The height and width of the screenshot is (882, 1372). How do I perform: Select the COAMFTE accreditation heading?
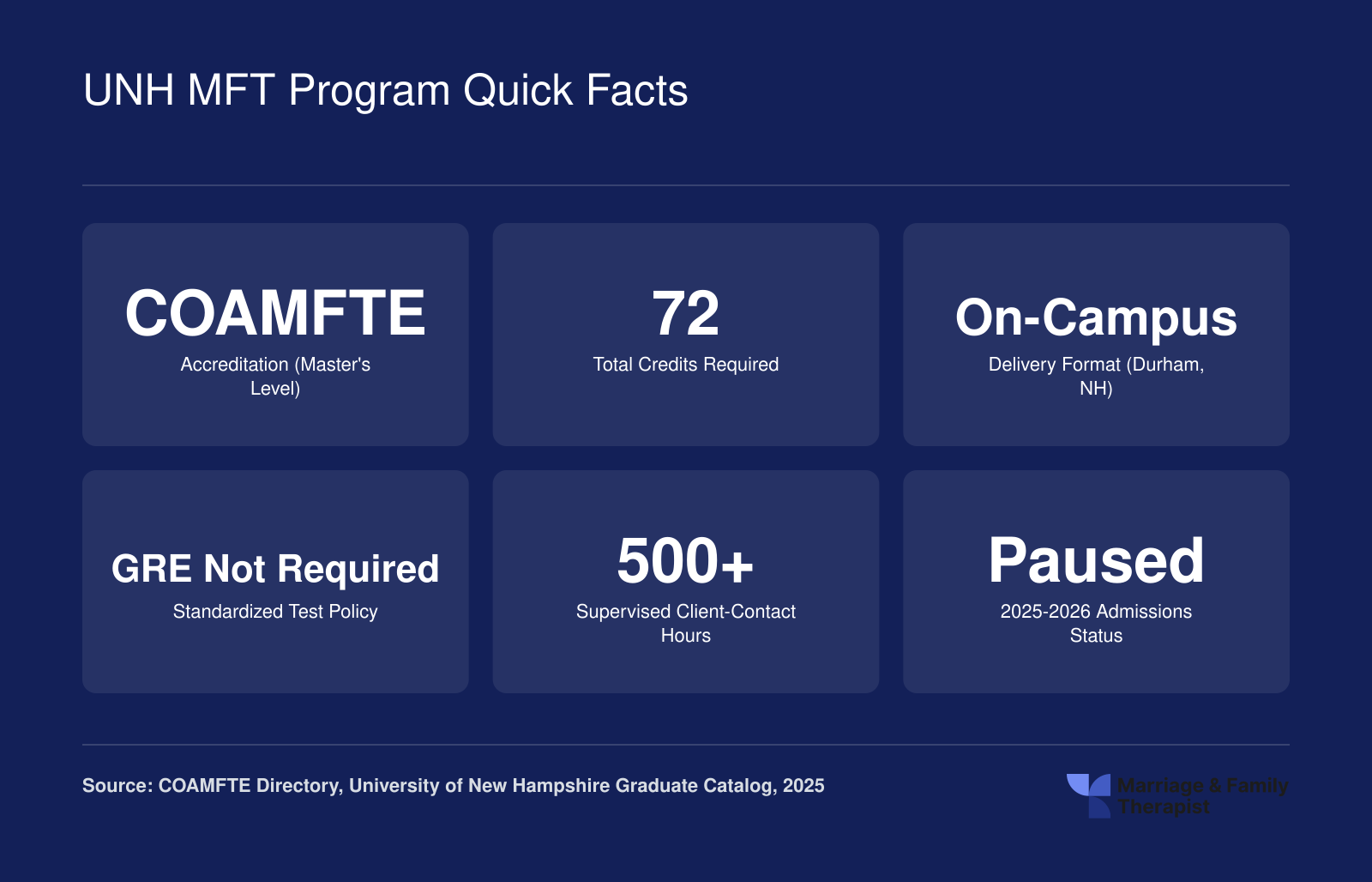click(275, 313)
